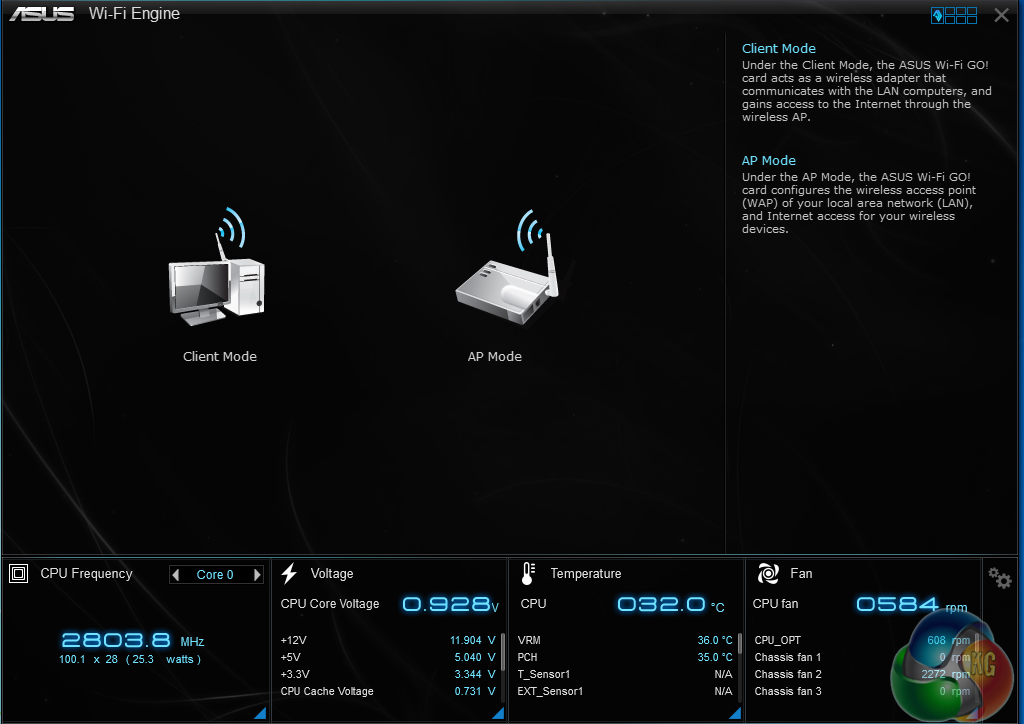This screenshot has height=724, width=1024.
Task: Expand the CPU Frequency panel corner triangle
Action: [x=260, y=713]
